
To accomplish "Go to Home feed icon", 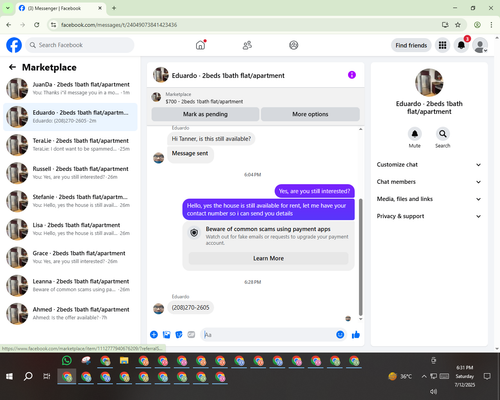I will [200, 45].
